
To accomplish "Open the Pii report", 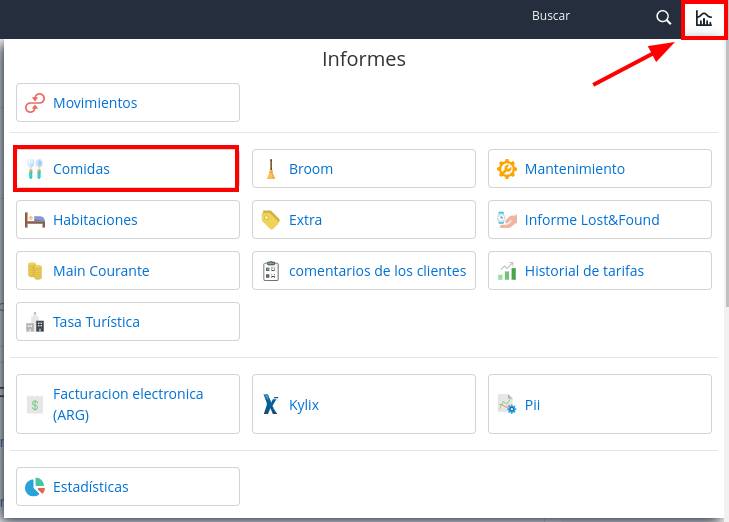I will 600,404.
